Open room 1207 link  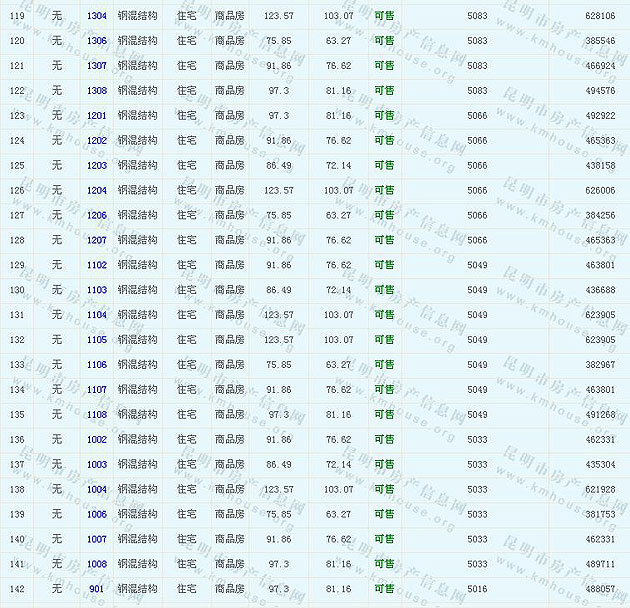click(97, 240)
